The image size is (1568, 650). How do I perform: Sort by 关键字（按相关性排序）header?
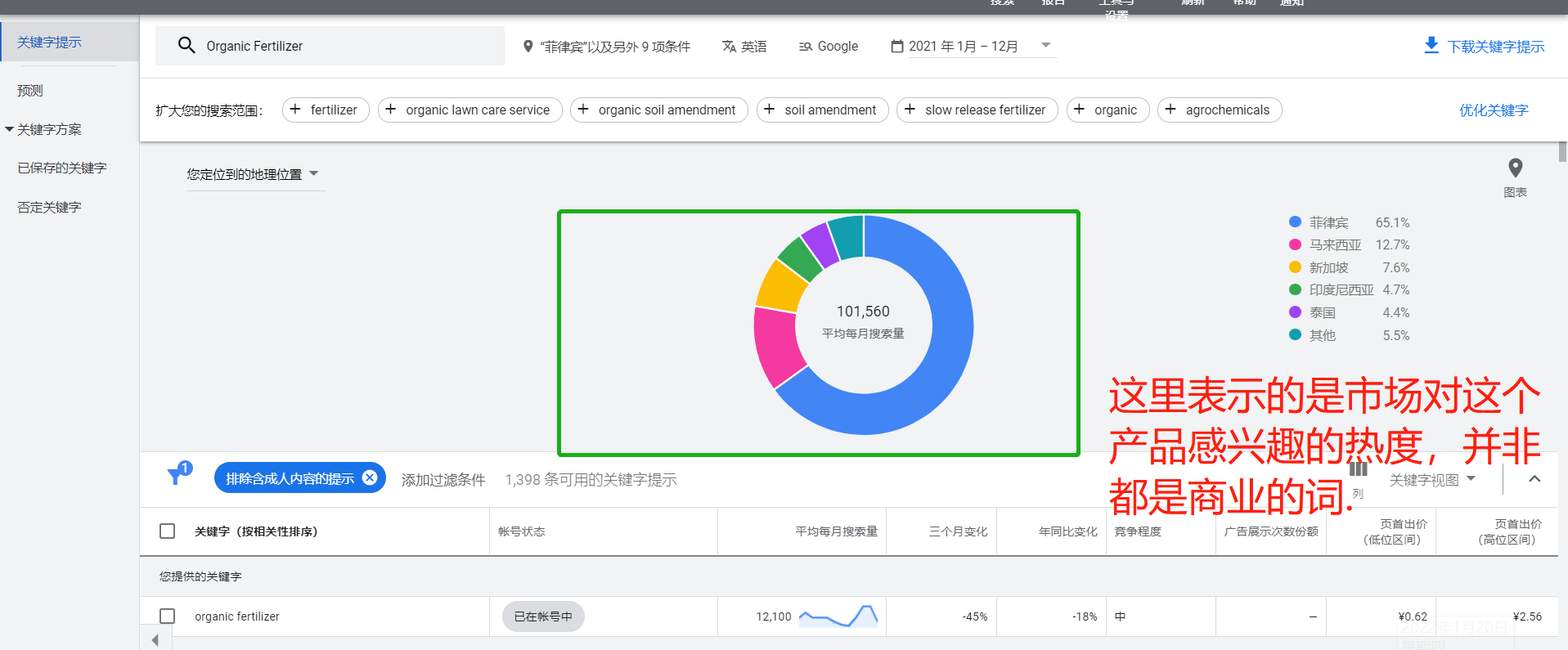click(256, 531)
